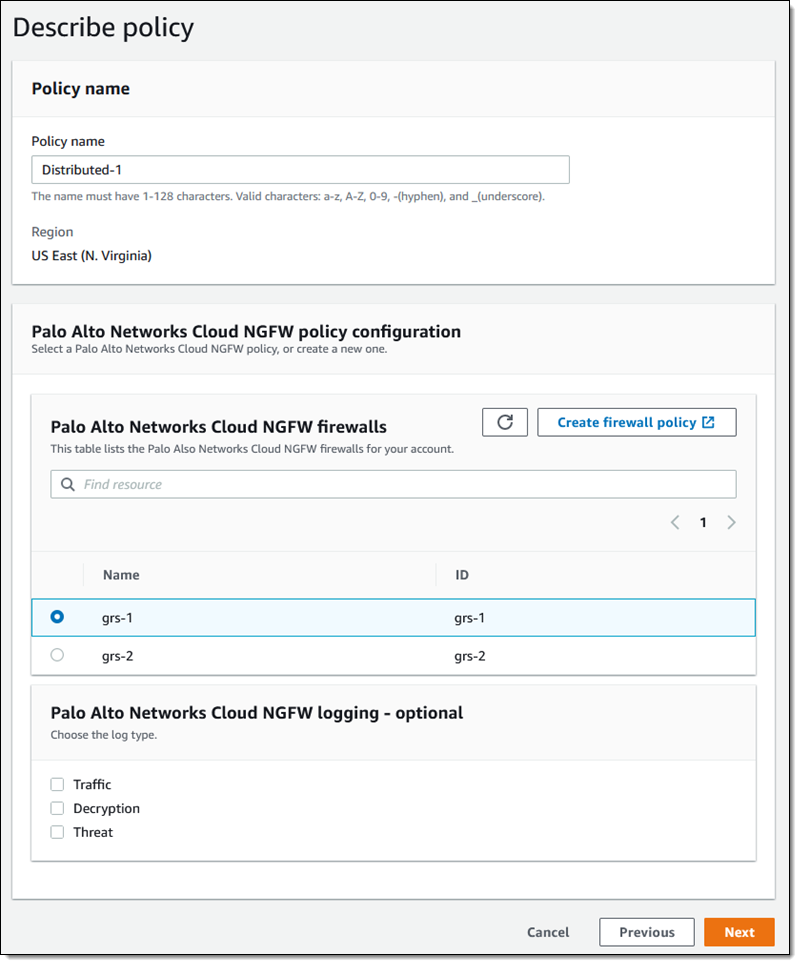This screenshot has width=800, height=965.
Task: Click the Name column header
Action: (x=121, y=575)
